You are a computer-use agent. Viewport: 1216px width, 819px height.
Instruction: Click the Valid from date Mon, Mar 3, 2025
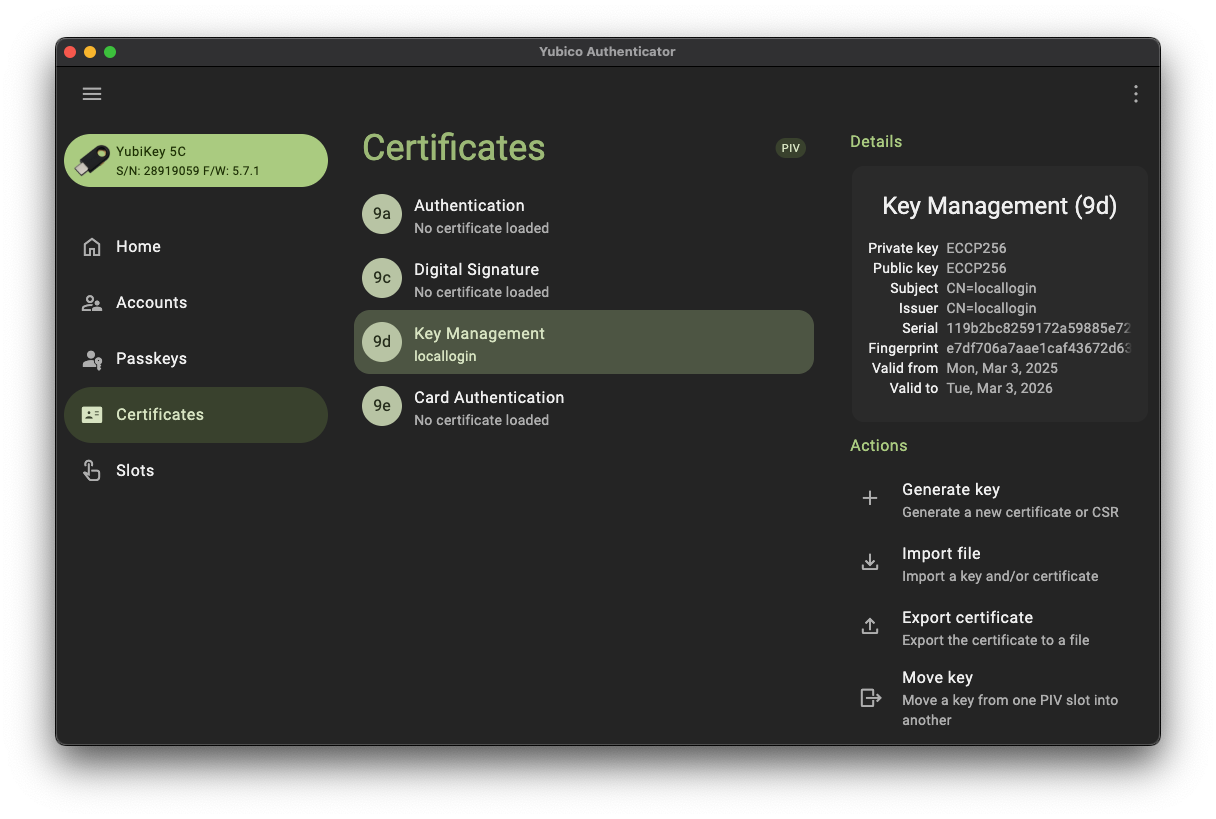[x=1002, y=368]
